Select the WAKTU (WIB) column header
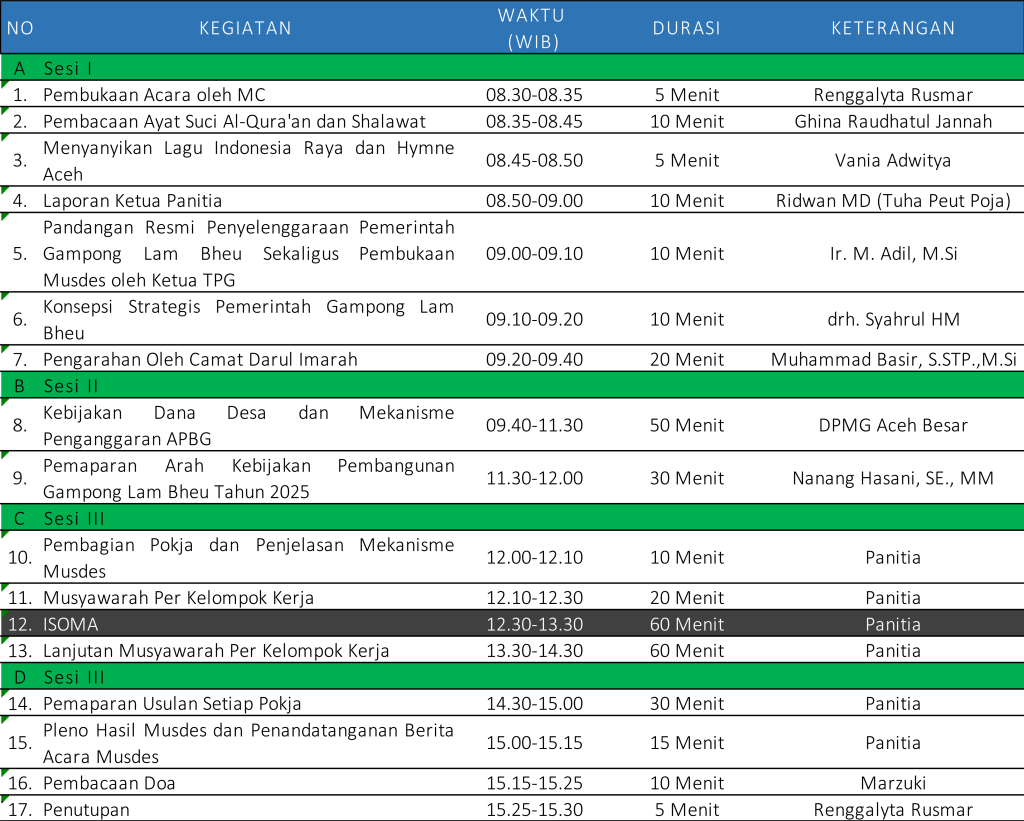Screen dimensions: 1024x821 coord(532,28)
